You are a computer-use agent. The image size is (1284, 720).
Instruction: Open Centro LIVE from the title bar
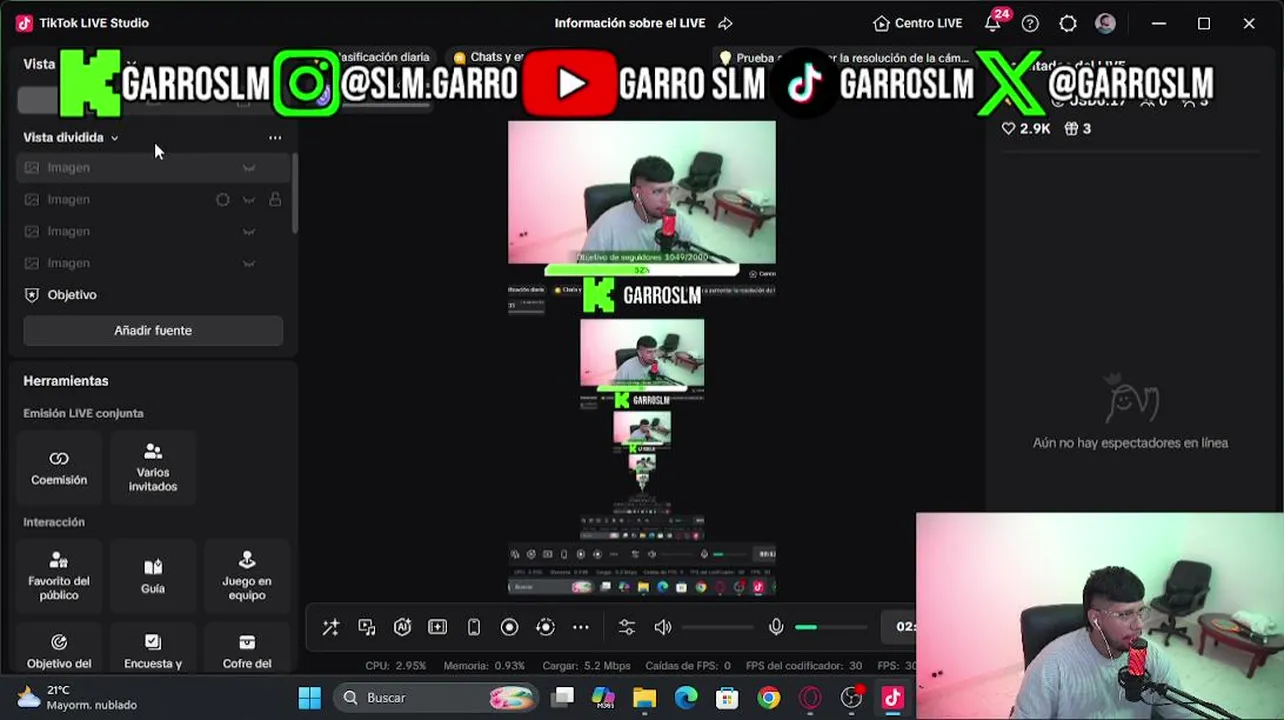(917, 23)
